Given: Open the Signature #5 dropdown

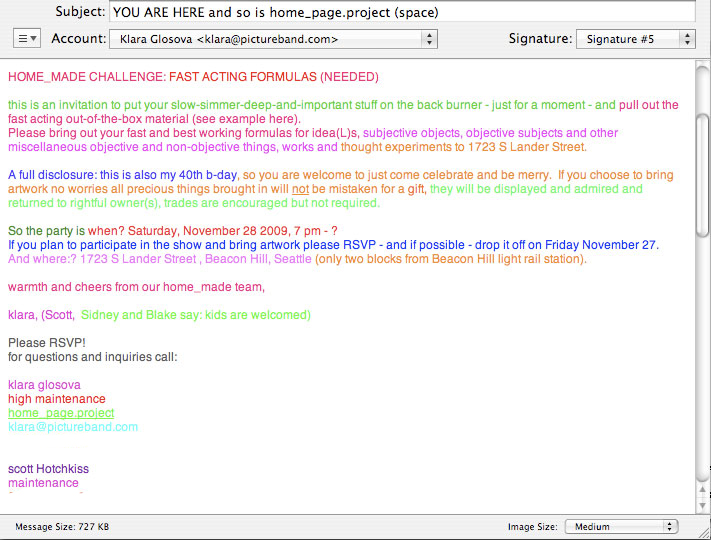Looking at the screenshot, I should [x=635, y=39].
